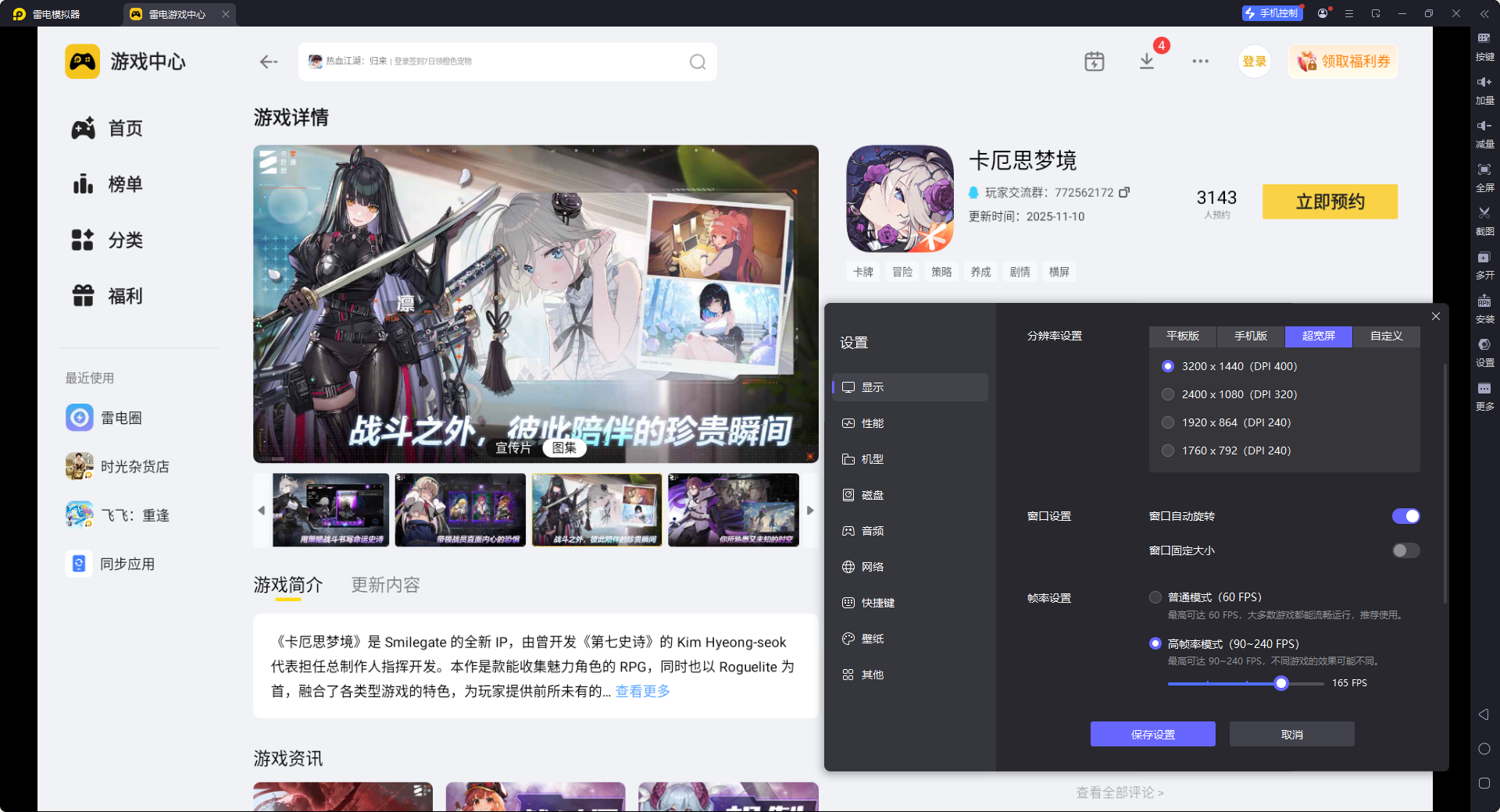Screen dimensions: 1500x812
Task: Click the Android back triangle icon
Action: pyautogui.click(x=1484, y=714)
